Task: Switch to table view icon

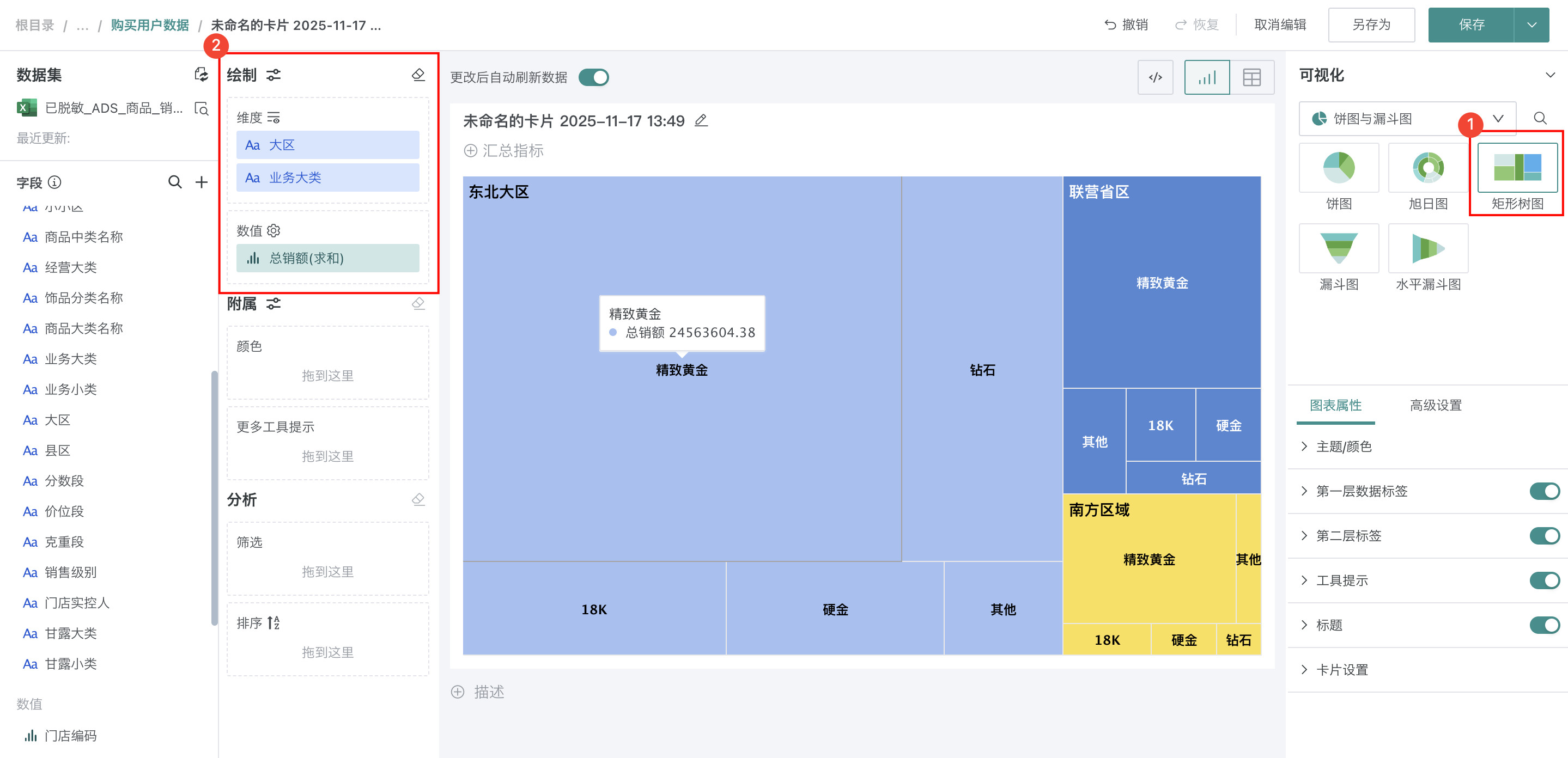Action: 1251,77
